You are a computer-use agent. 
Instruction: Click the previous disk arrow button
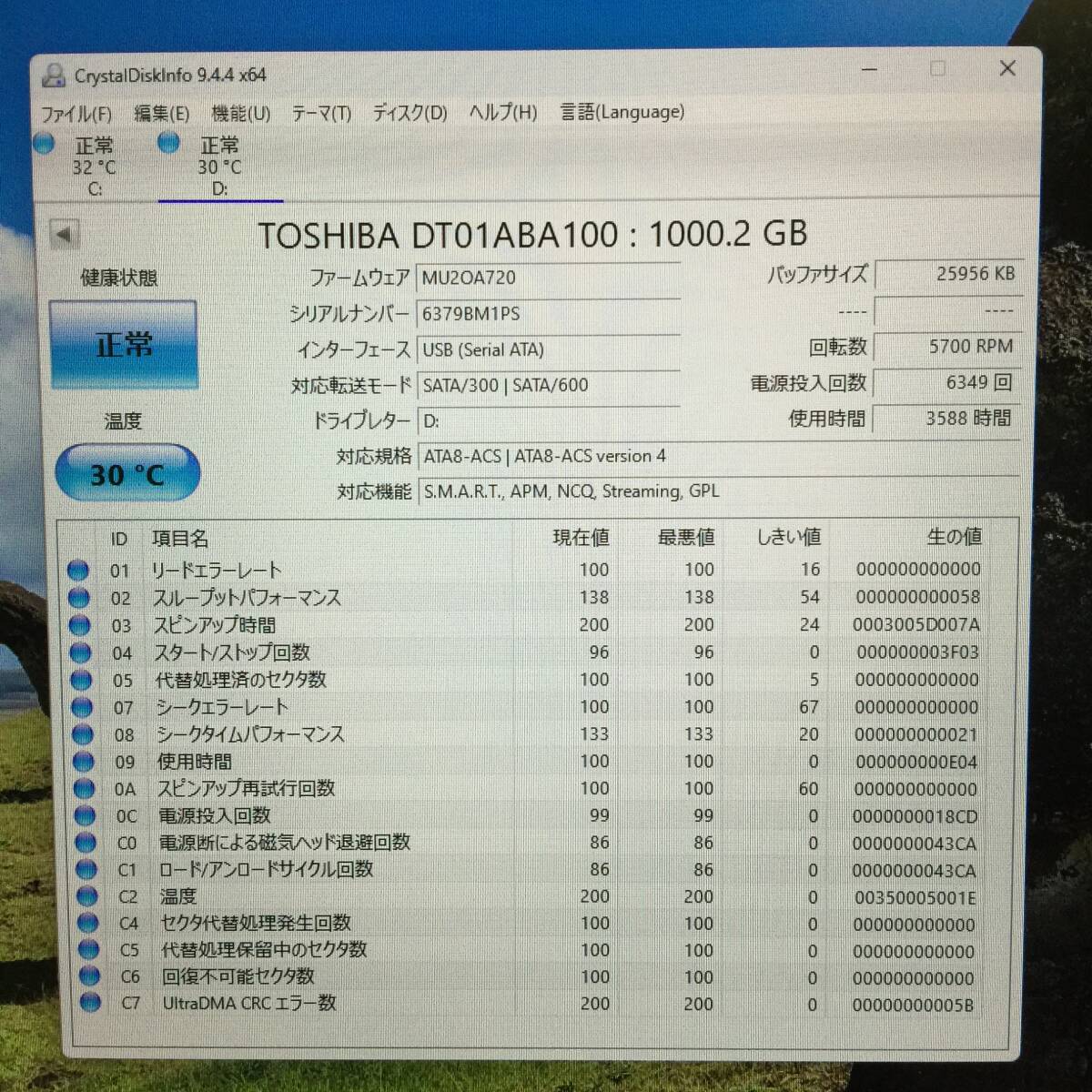click(64, 235)
